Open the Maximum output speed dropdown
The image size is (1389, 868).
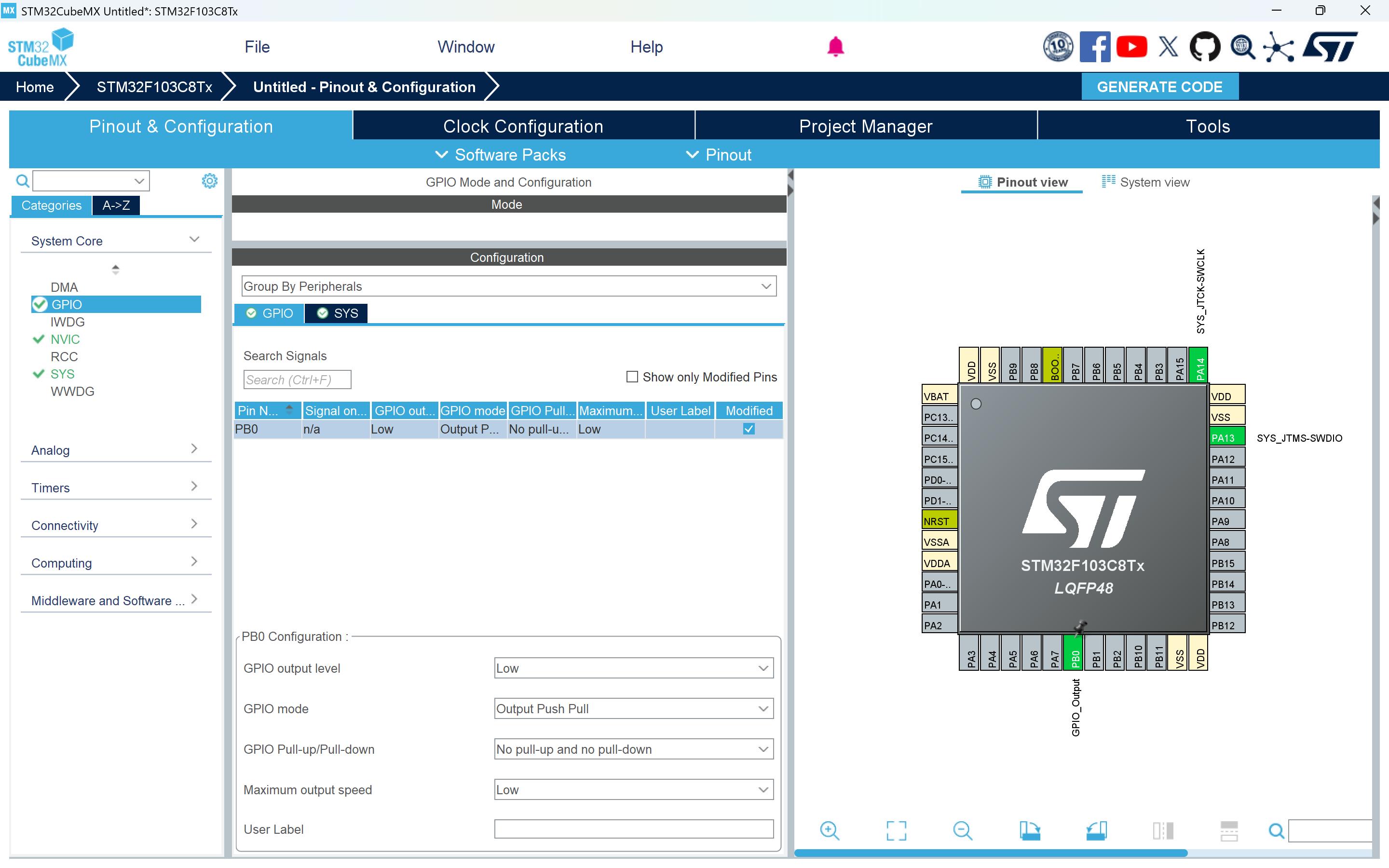(x=633, y=789)
